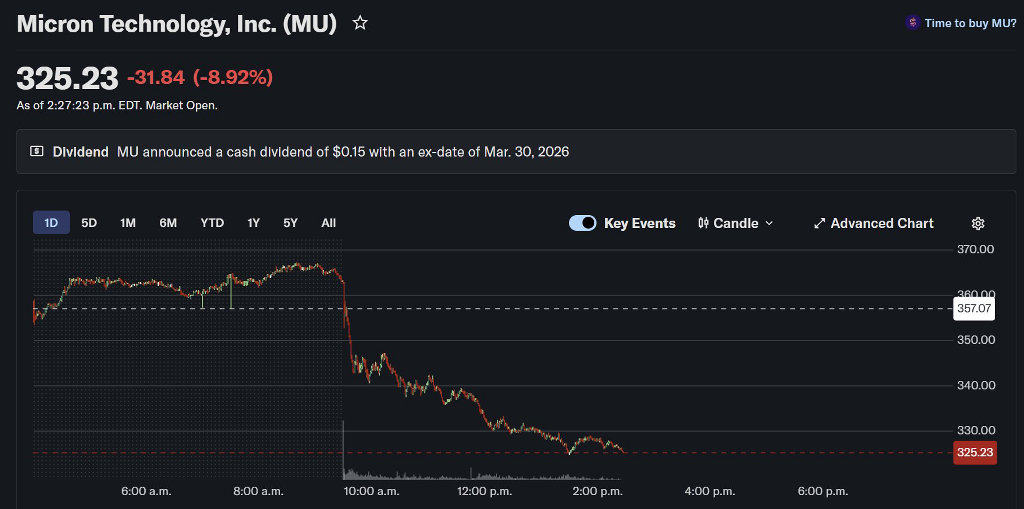The image size is (1024, 509).
Task: Open the Advanced Chart view
Action: tap(881, 223)
